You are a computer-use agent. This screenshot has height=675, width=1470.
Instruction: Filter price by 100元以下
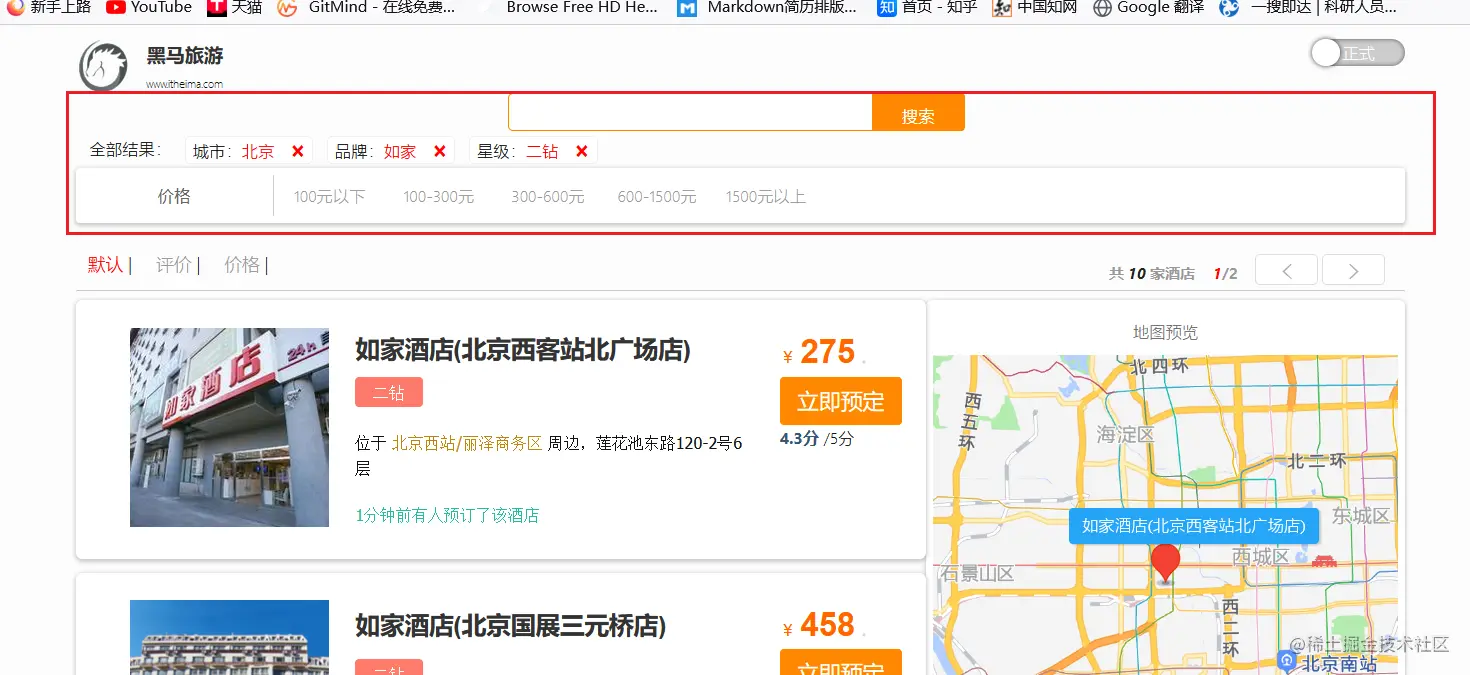(329, 197)
